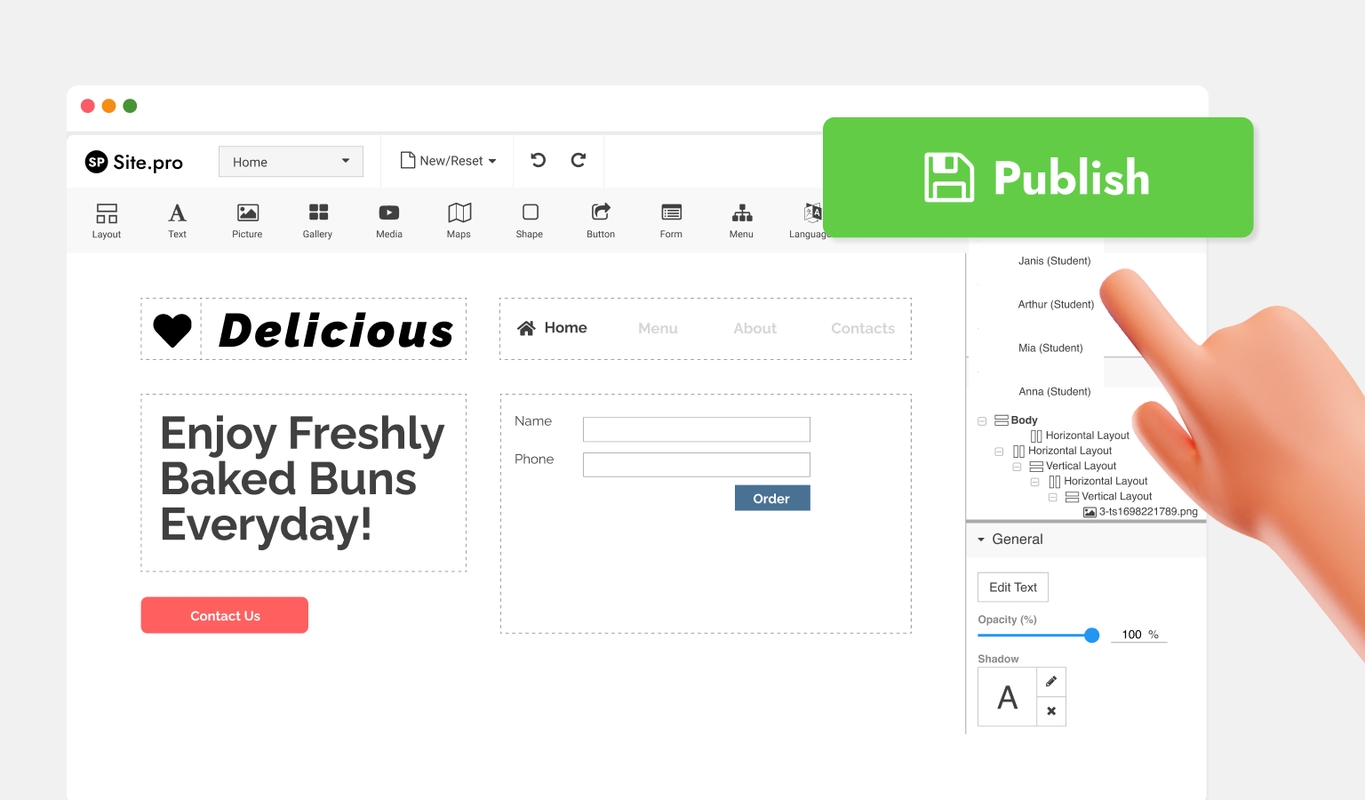Click the redo arrow icon
This screenshot has width=1365, height=800.
pos(578,161)
